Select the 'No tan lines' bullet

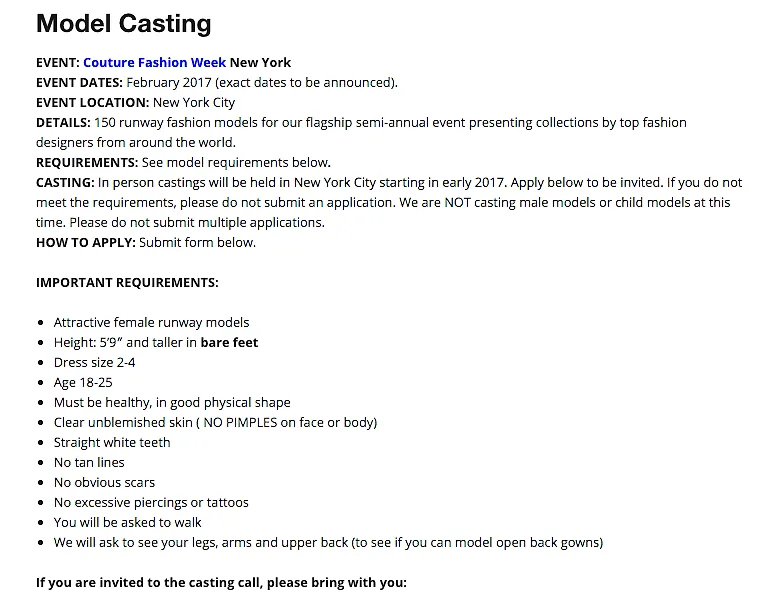[89, 463]
